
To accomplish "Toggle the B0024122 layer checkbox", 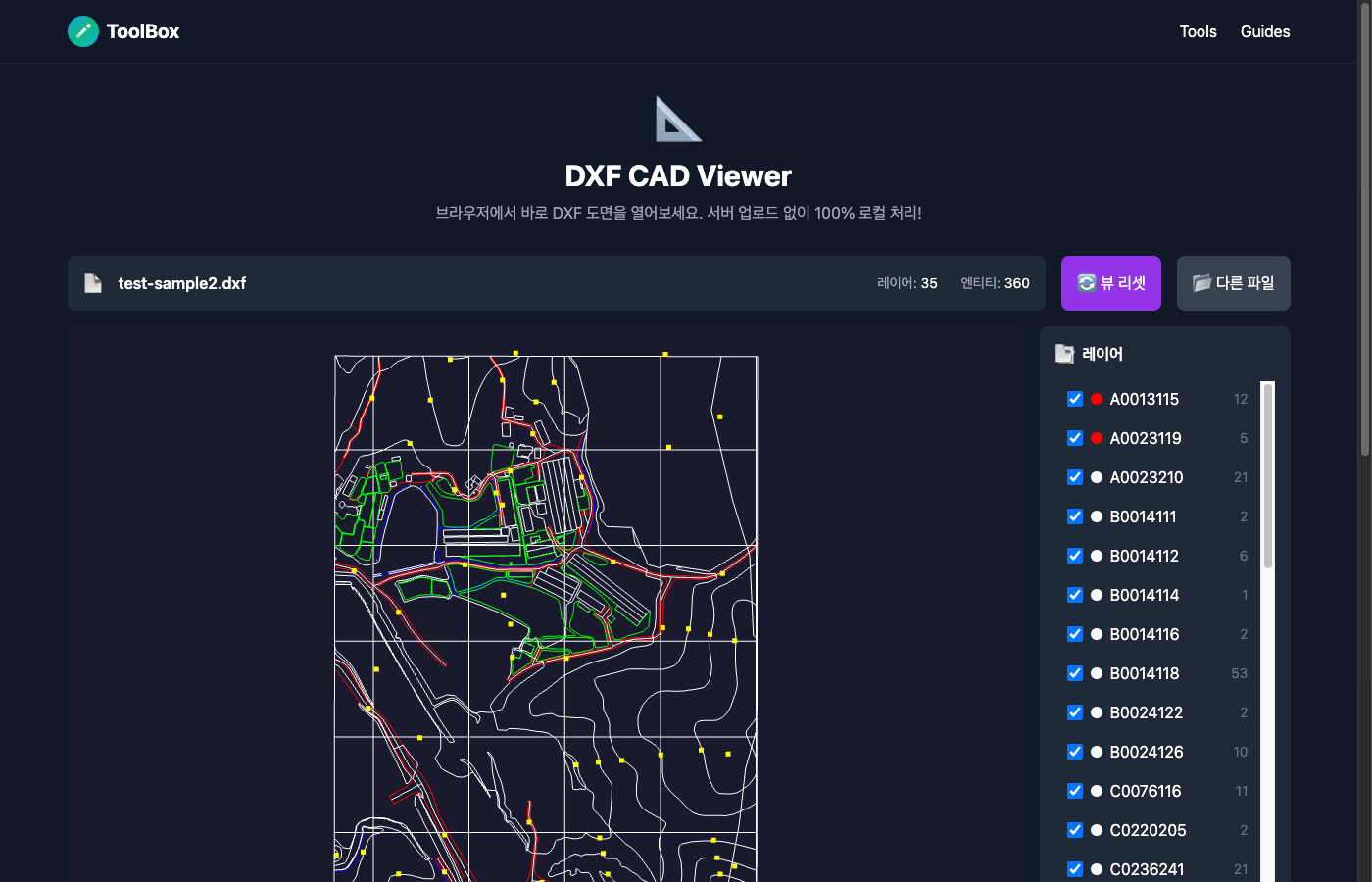I will 1075,712.
